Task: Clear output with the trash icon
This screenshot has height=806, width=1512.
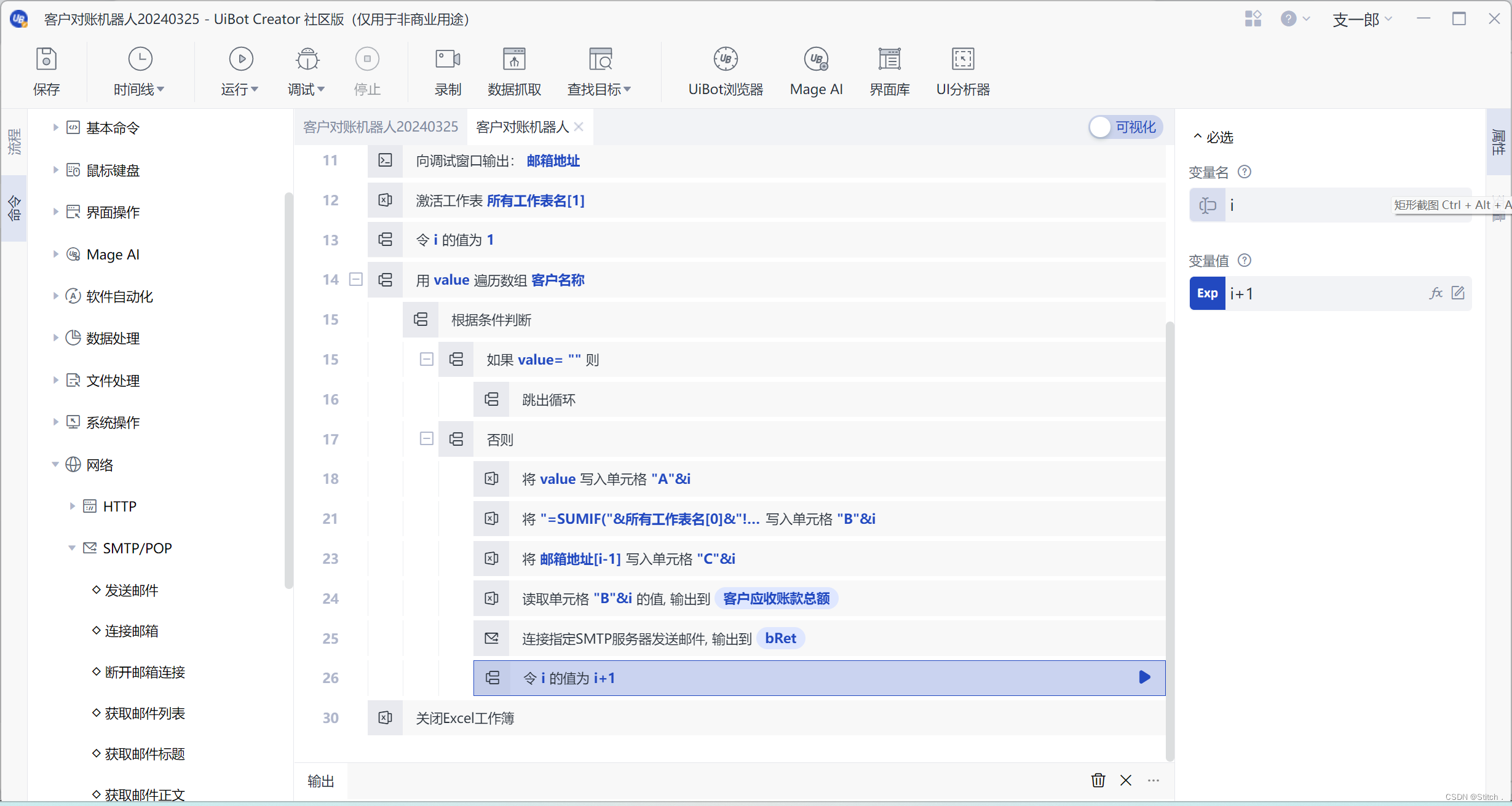Action: pos(1098,780)
